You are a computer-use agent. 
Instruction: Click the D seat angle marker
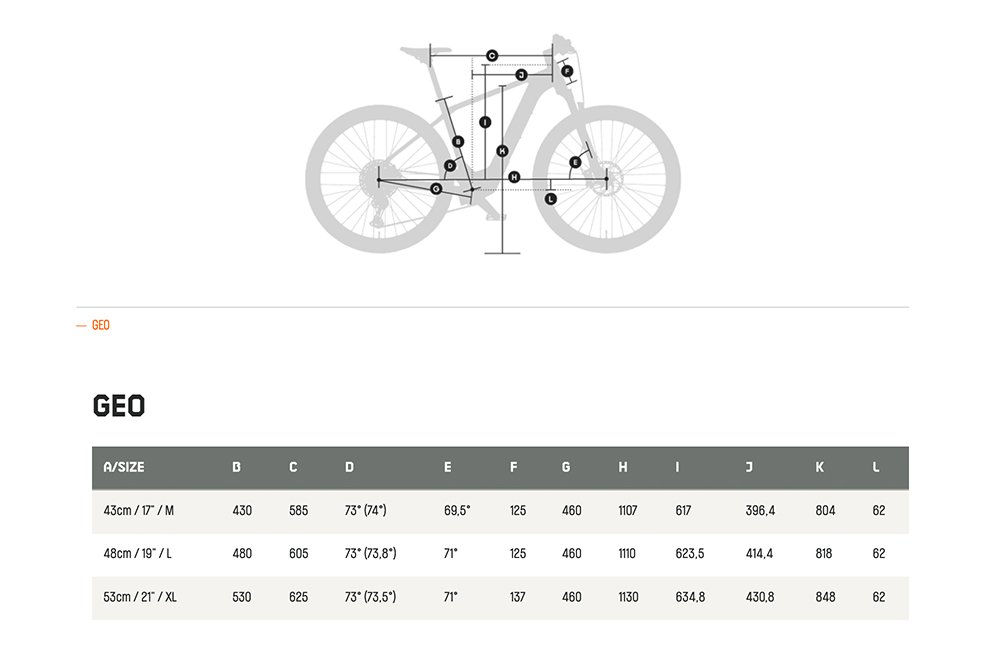click(450, 166)
